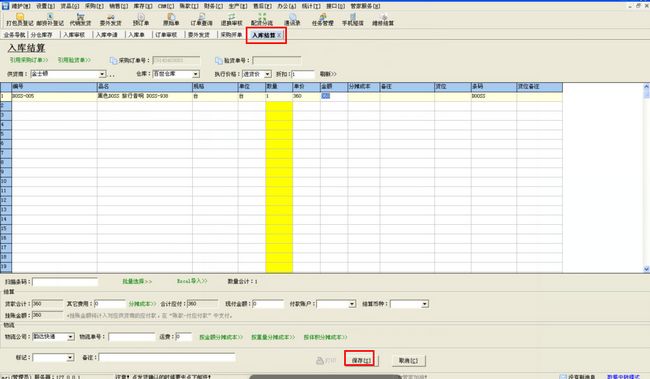Open the 管家服务 menu
The width and height of the screenshot is (650, 379).
pyautogui.click(x=365, y=6)
